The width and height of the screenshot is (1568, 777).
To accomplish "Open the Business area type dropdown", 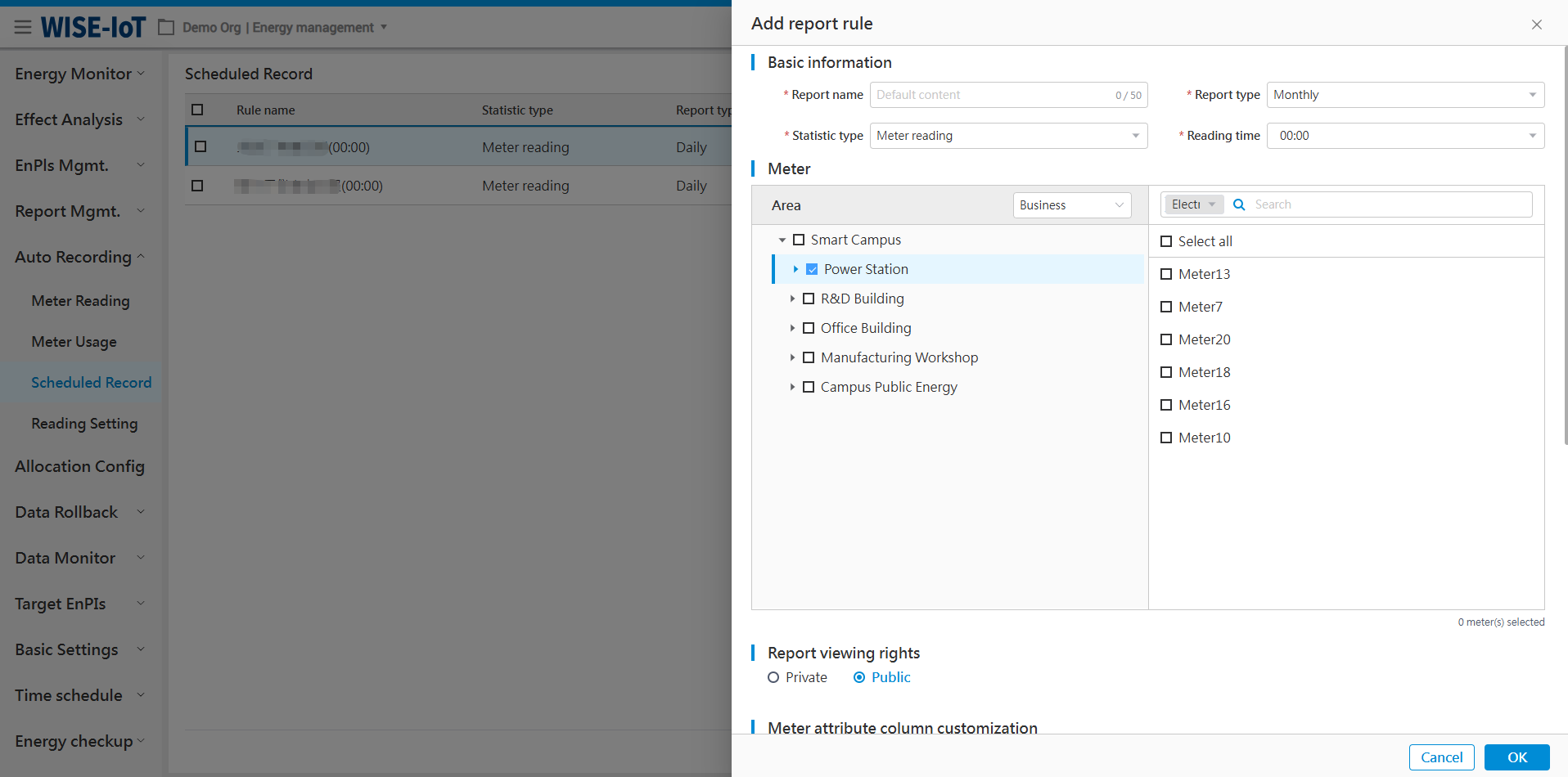I will click(1071, 205).
